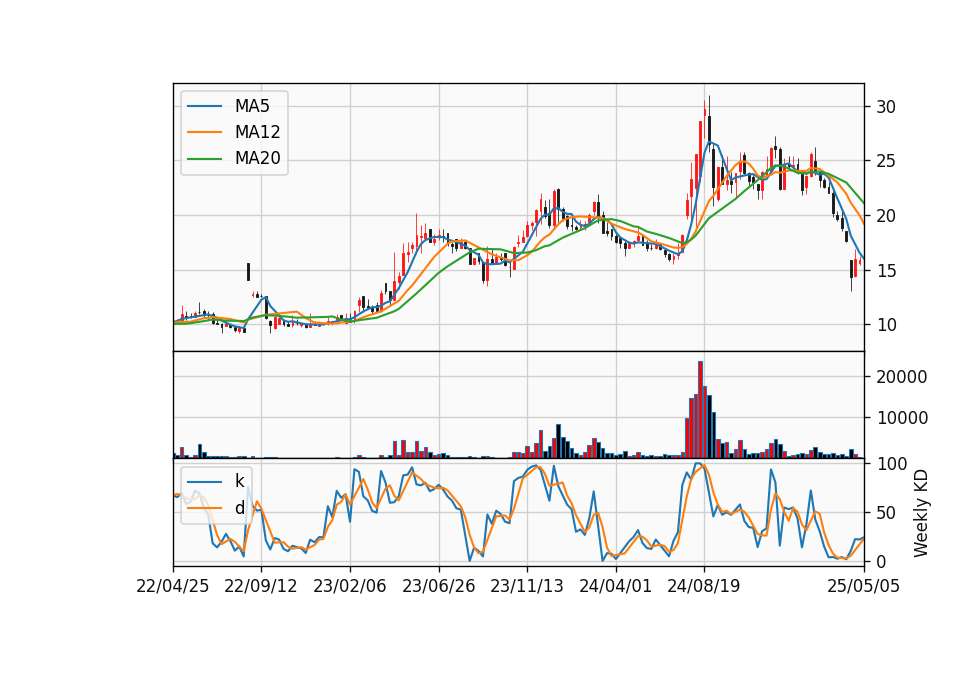Click the KD axis value 50

pyautogui.click(x=886, y=513)
